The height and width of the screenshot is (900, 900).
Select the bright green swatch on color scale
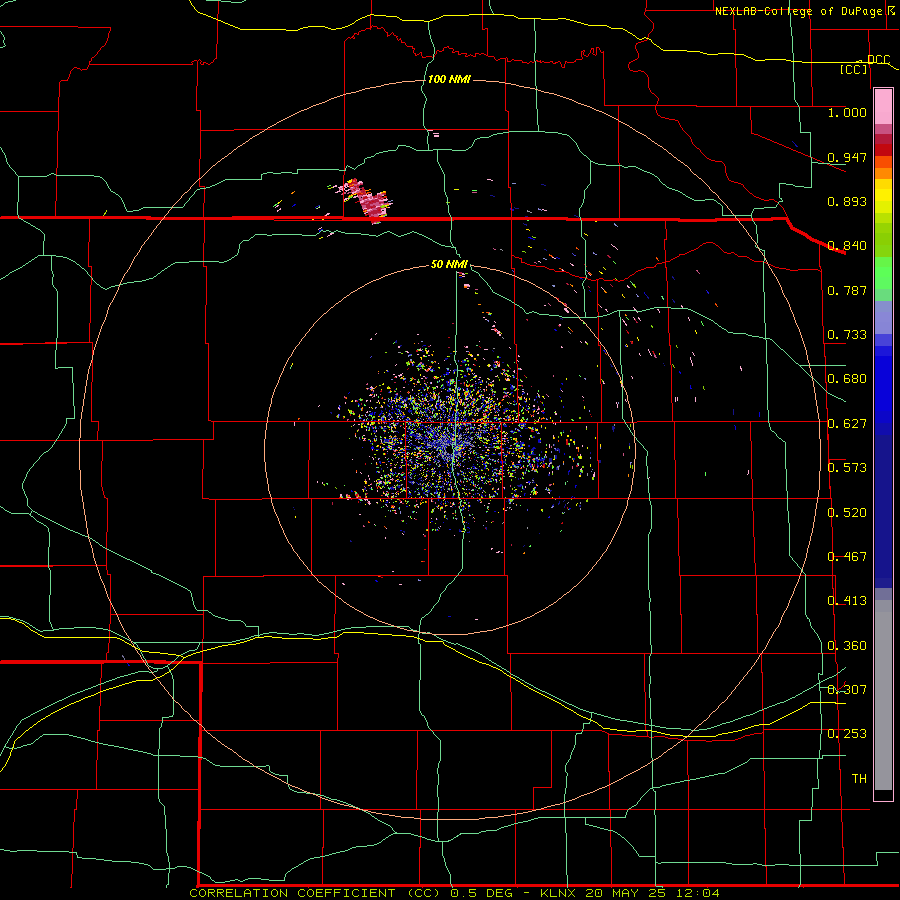tap(883, 273)
